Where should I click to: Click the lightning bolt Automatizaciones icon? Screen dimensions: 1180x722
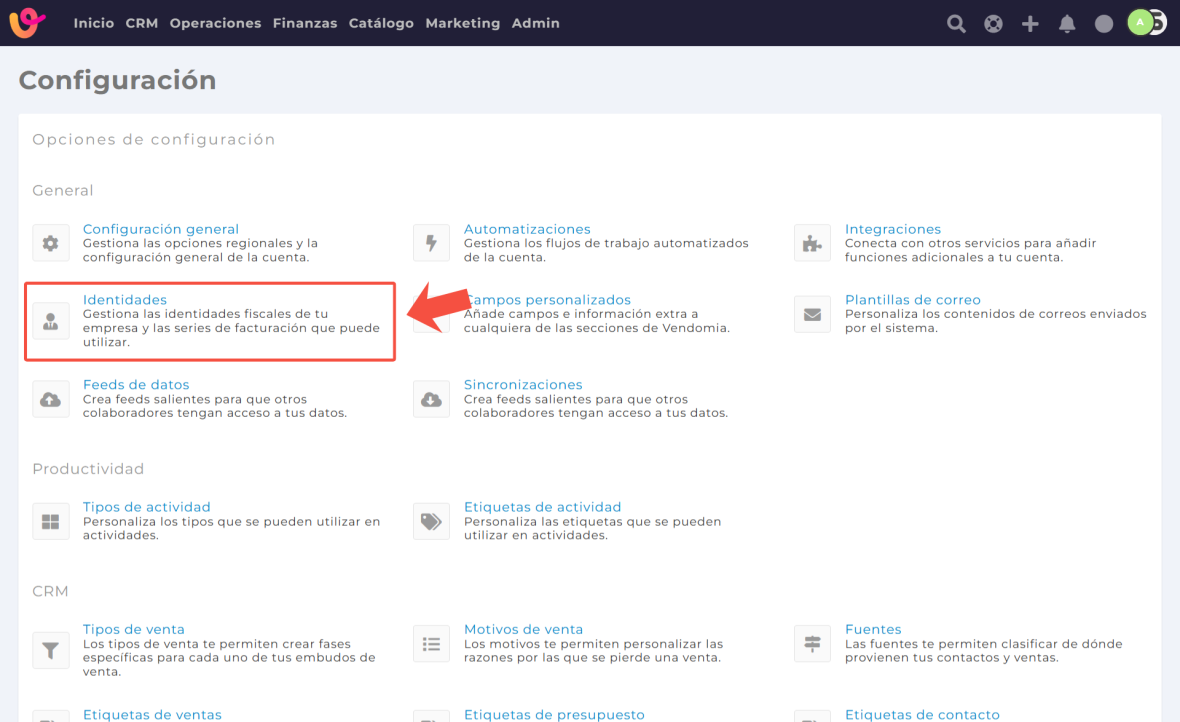tap(432, 243)
